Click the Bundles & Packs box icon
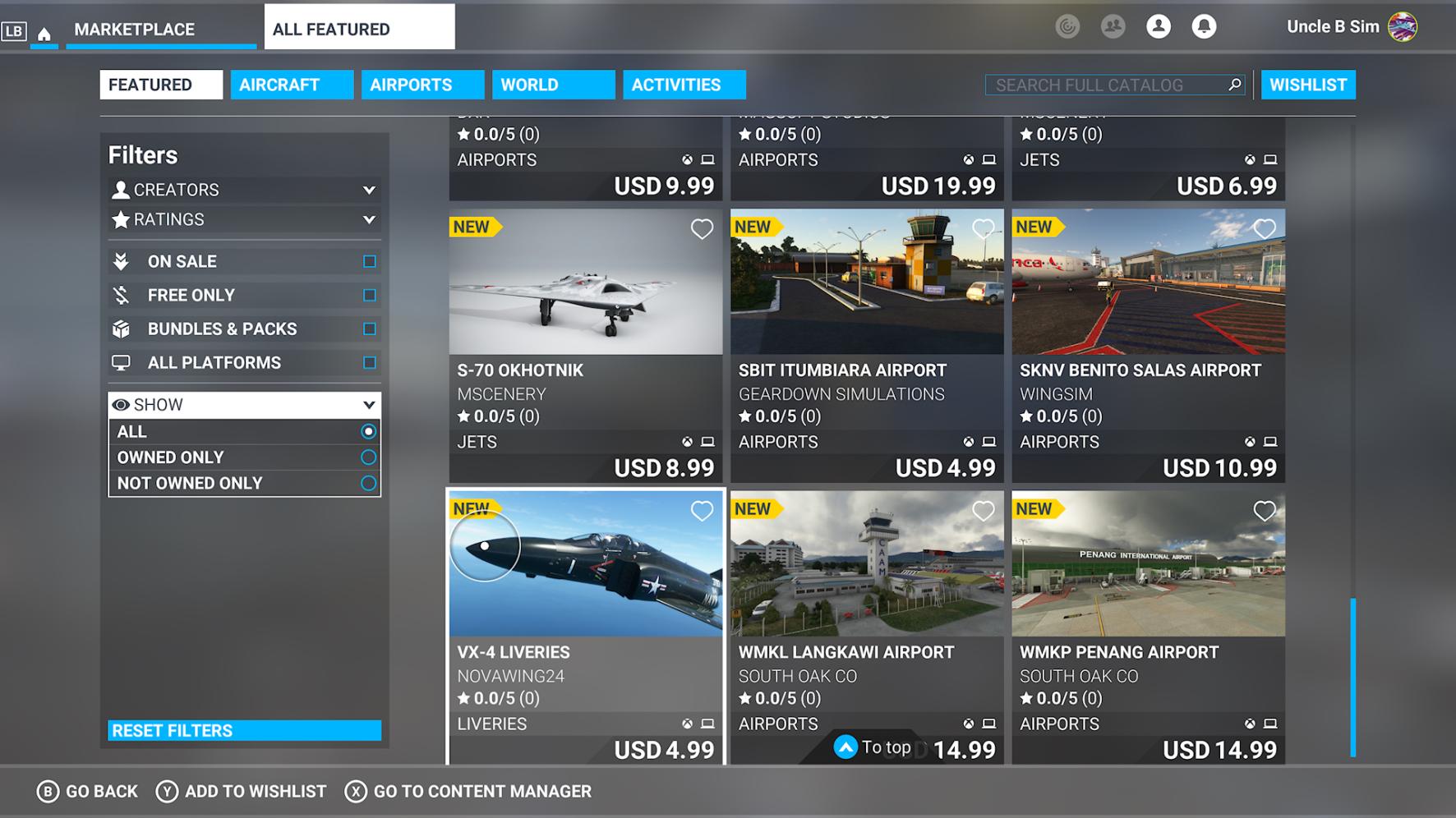The height and width of the screenshot is (818, 1456). coord(122,329)
